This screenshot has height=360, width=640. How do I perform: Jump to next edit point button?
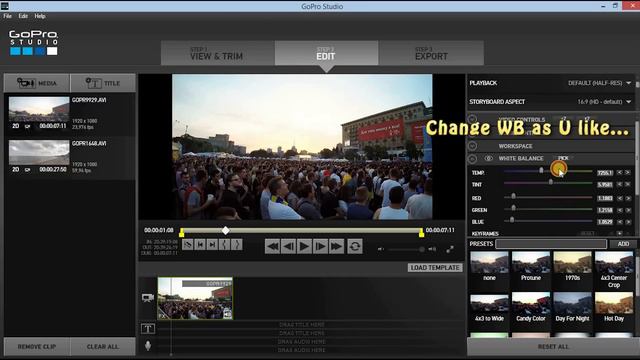click(x=212, y=244)
